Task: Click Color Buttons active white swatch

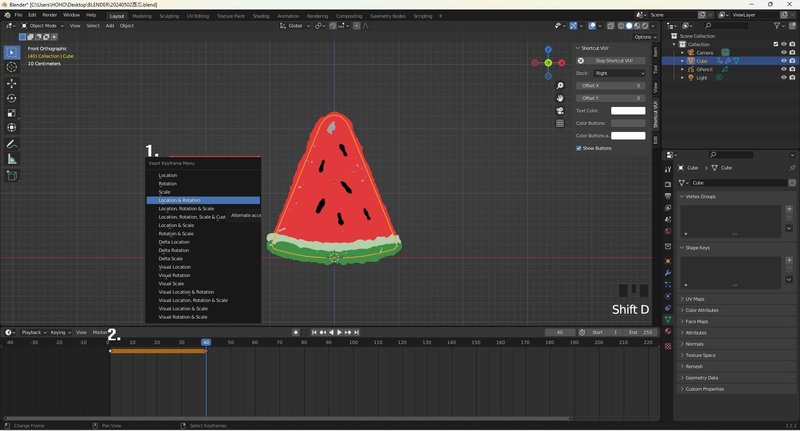Action: [x=628, y=136]
